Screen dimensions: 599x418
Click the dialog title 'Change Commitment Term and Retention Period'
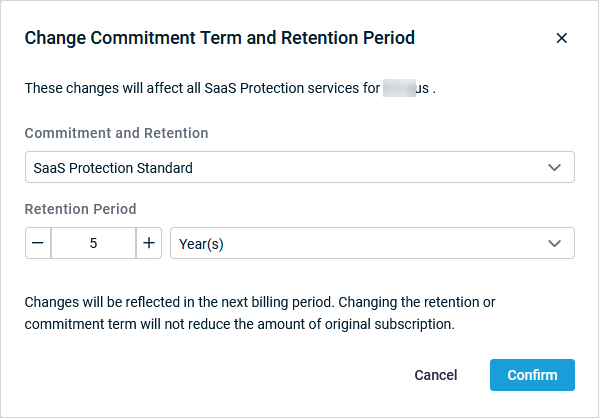(x=220, y=38)
